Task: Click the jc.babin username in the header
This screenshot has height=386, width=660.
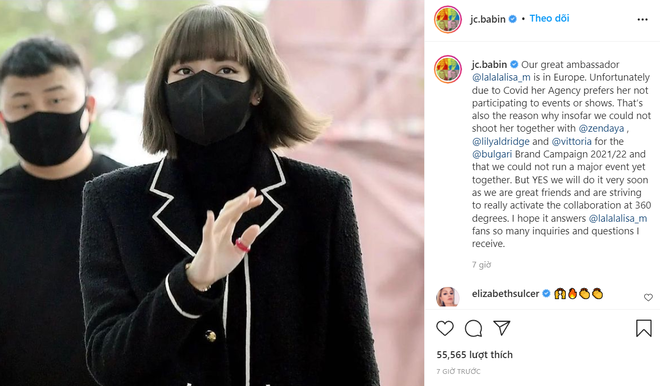Action: tap(487, 19)
